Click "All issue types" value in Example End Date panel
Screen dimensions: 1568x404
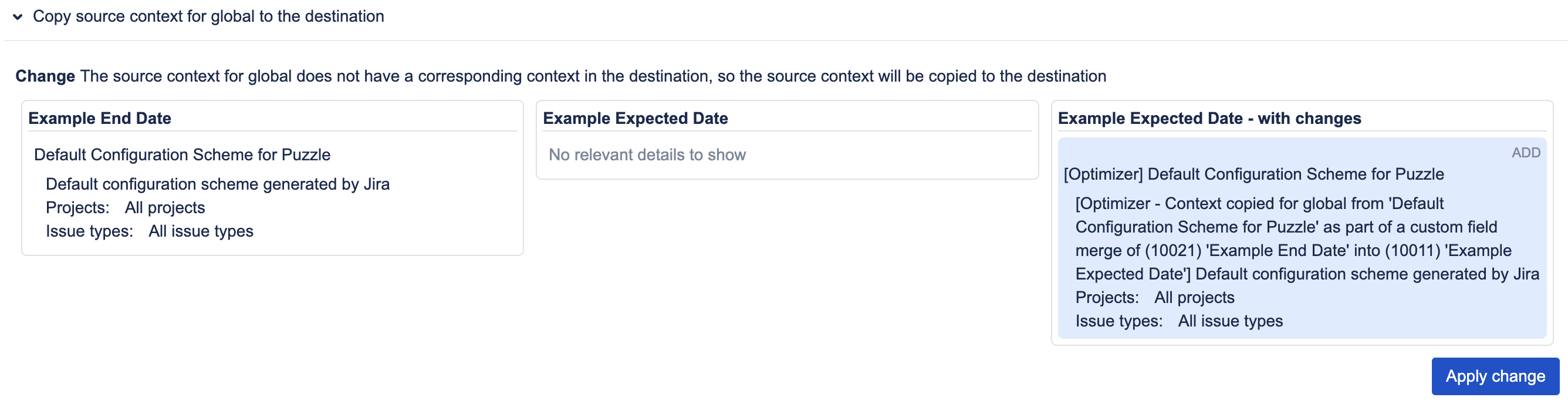(x=201, y=231)
